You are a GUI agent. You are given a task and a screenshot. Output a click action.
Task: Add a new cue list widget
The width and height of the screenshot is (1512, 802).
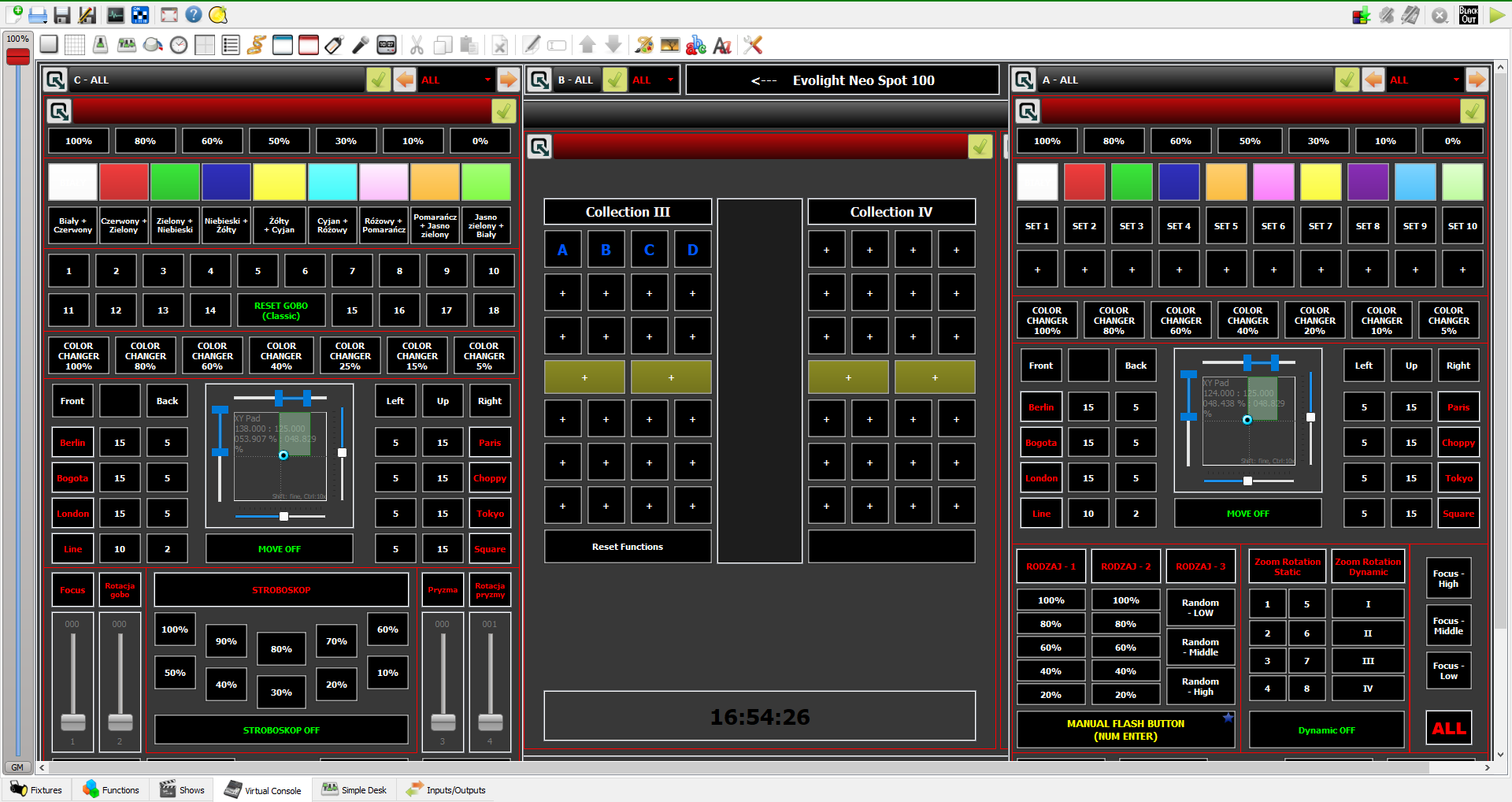coord(231,45)
